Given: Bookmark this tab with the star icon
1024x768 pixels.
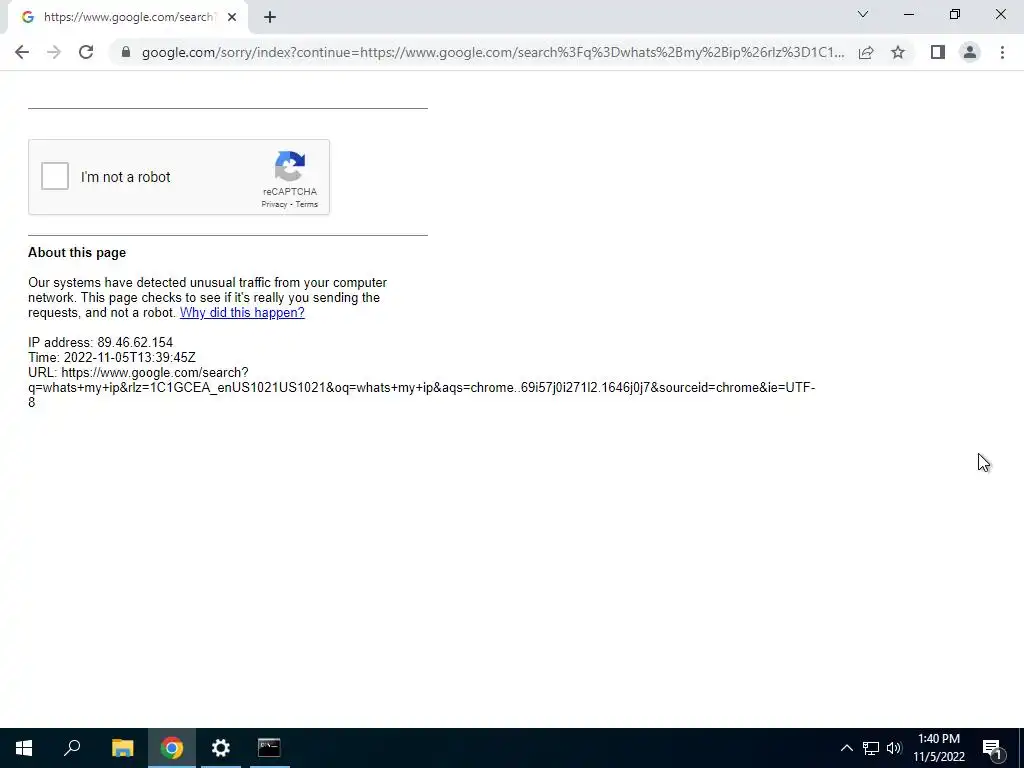Looking at the screenshot, I should tap(898, 52).
